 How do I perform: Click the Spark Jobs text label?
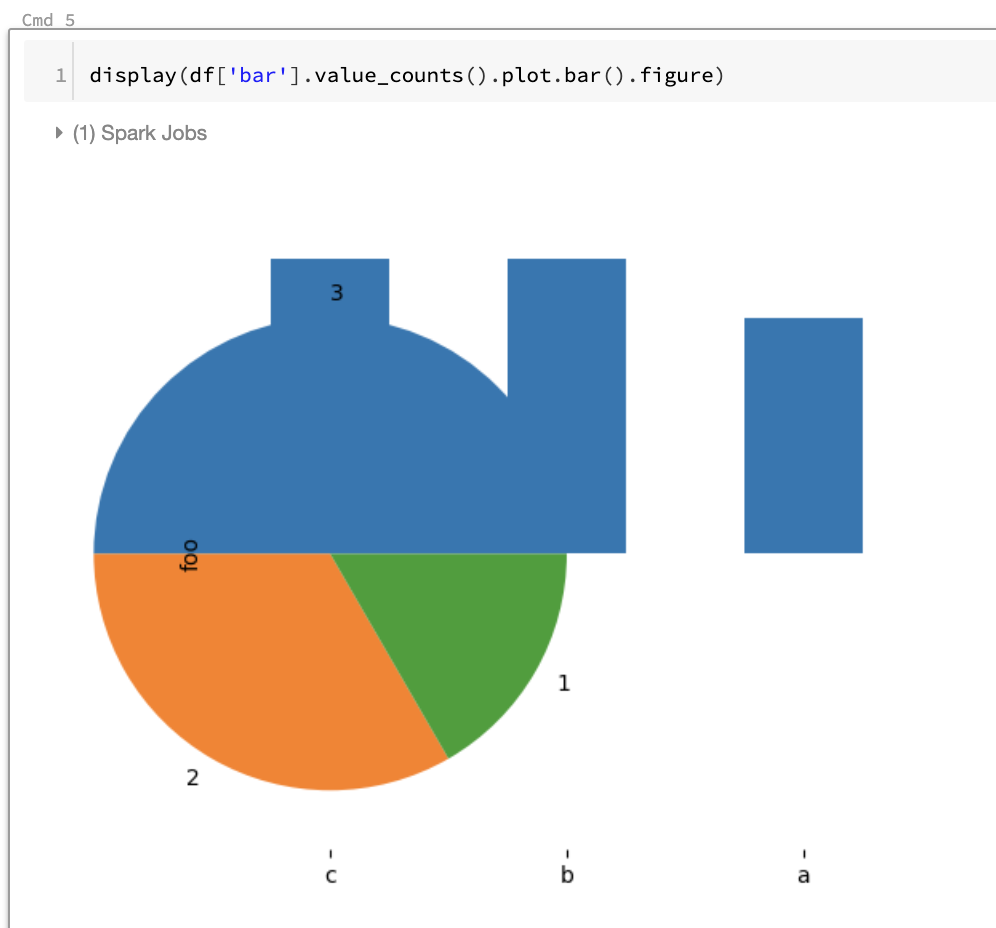[152, 132]
